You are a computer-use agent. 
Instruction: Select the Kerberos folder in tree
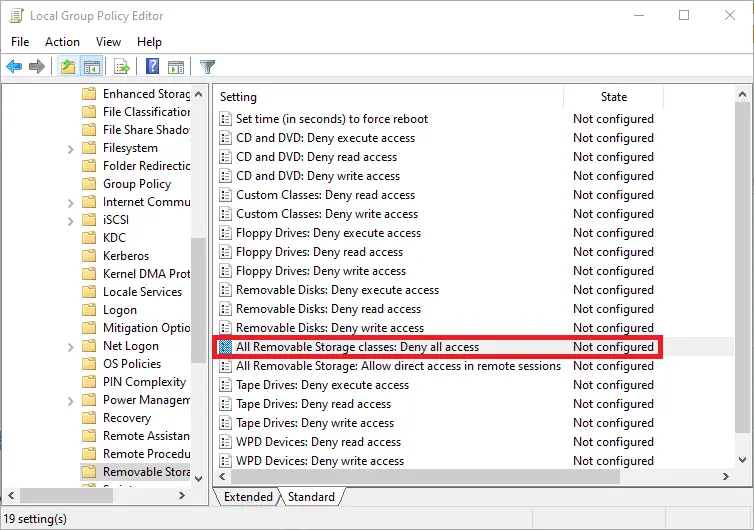coord(126,255)
